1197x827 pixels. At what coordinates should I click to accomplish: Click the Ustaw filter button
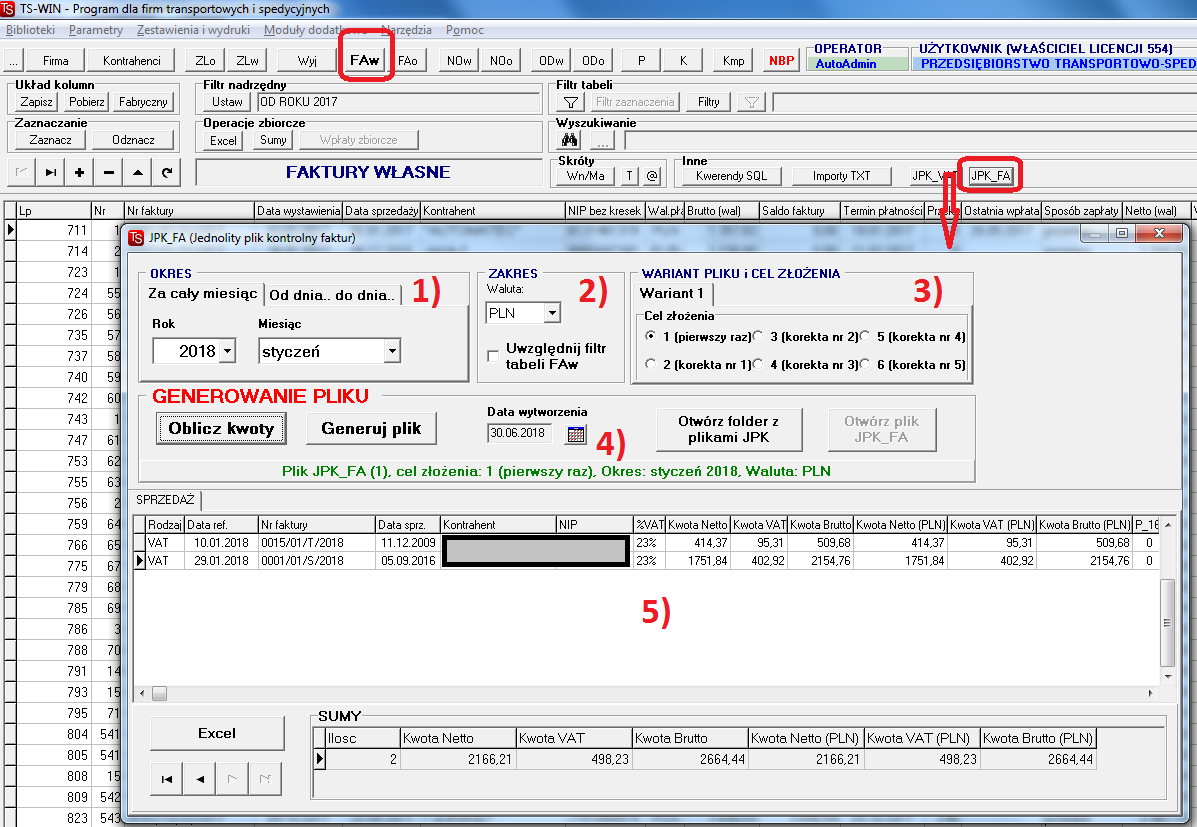227,102
